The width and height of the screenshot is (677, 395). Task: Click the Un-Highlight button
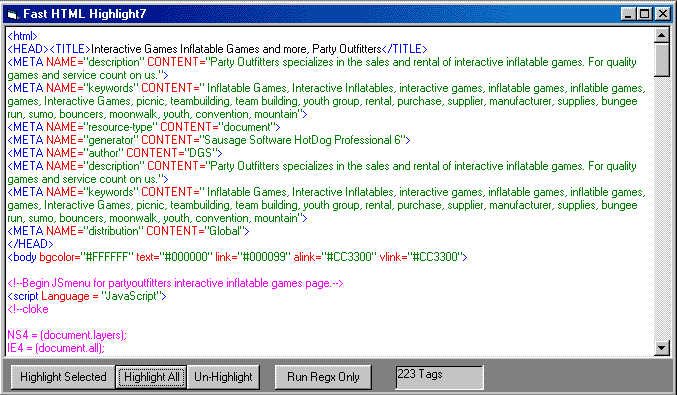(223, 377)
